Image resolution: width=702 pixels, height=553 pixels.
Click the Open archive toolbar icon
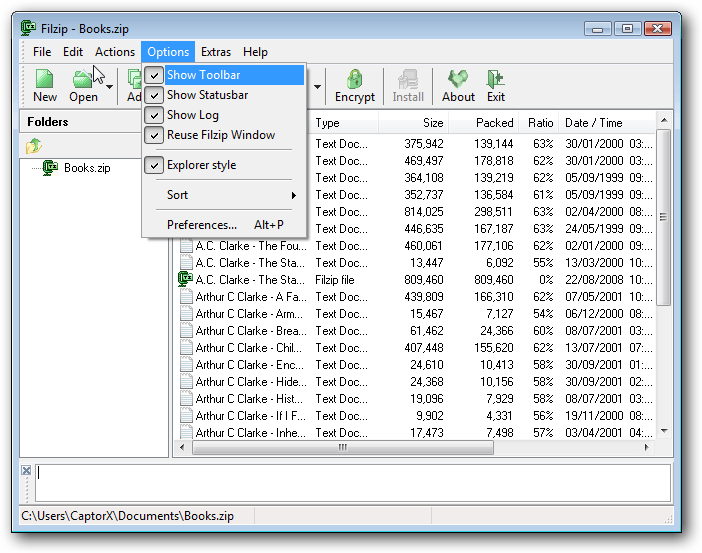pos(82,79)
